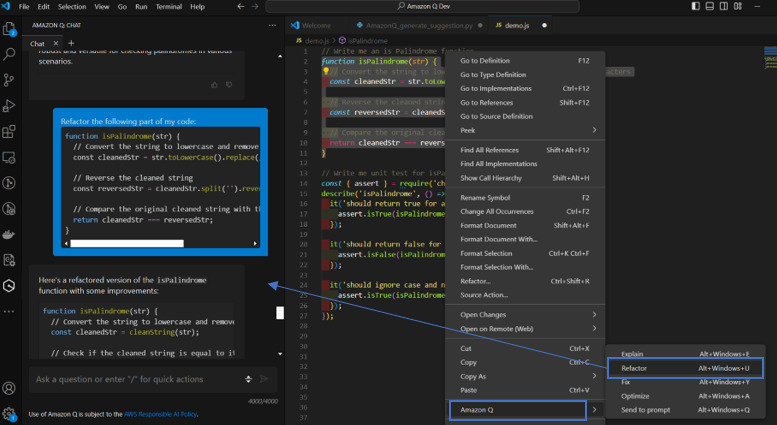The height and width of the screenshot is (425, 777).
Task: Open the Amazon Q icon in activity bar
Action: coord(10,286)
